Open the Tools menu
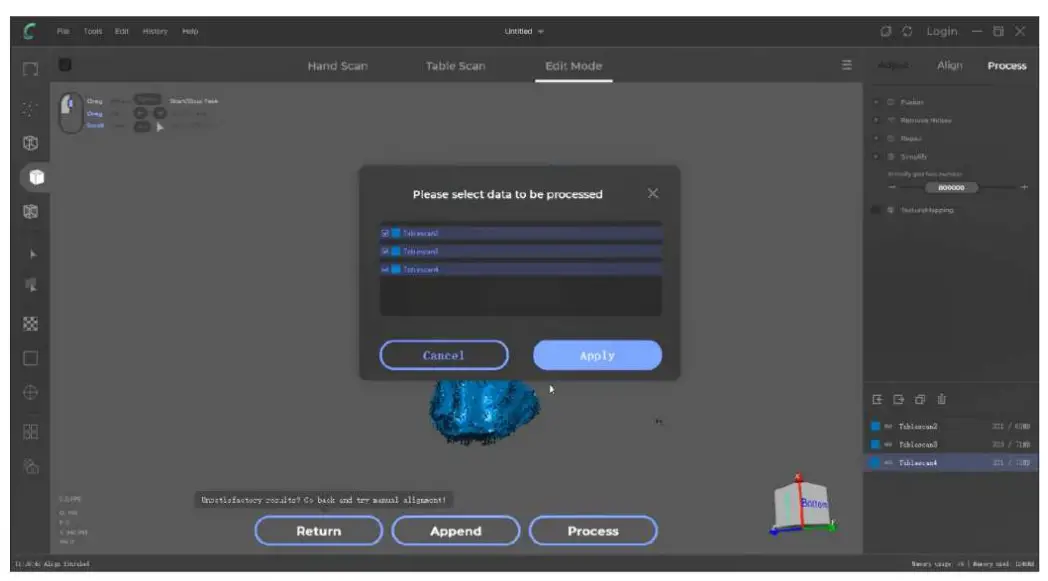The height and width of the screenshot is (581, 1048). point(93,31)
